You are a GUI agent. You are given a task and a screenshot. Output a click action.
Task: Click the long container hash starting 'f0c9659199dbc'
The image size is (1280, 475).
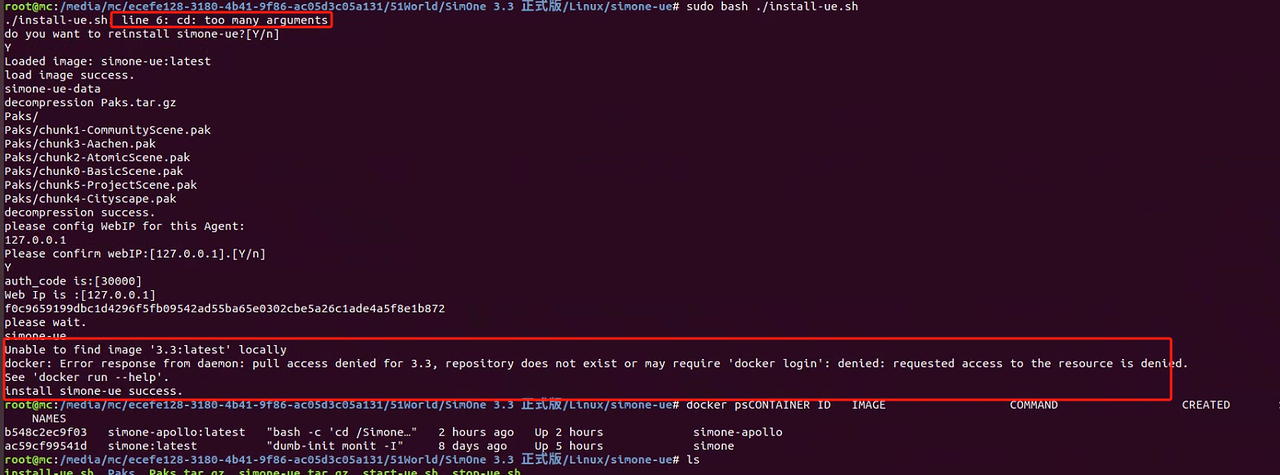(225, 309)
